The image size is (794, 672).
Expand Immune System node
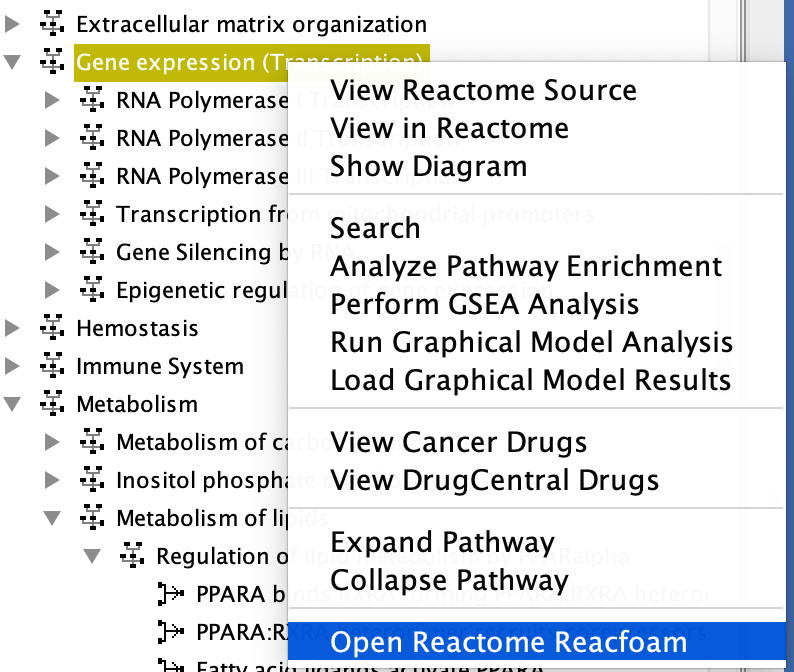click(12, 366)
